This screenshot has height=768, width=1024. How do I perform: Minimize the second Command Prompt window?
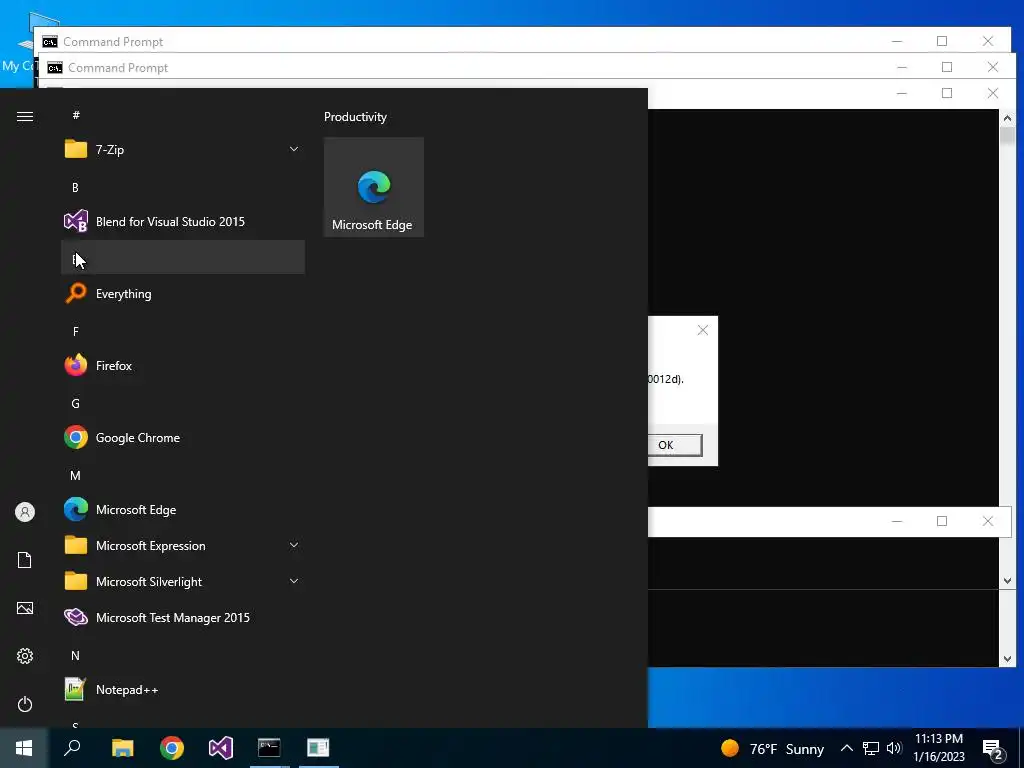tap(902, 67)
